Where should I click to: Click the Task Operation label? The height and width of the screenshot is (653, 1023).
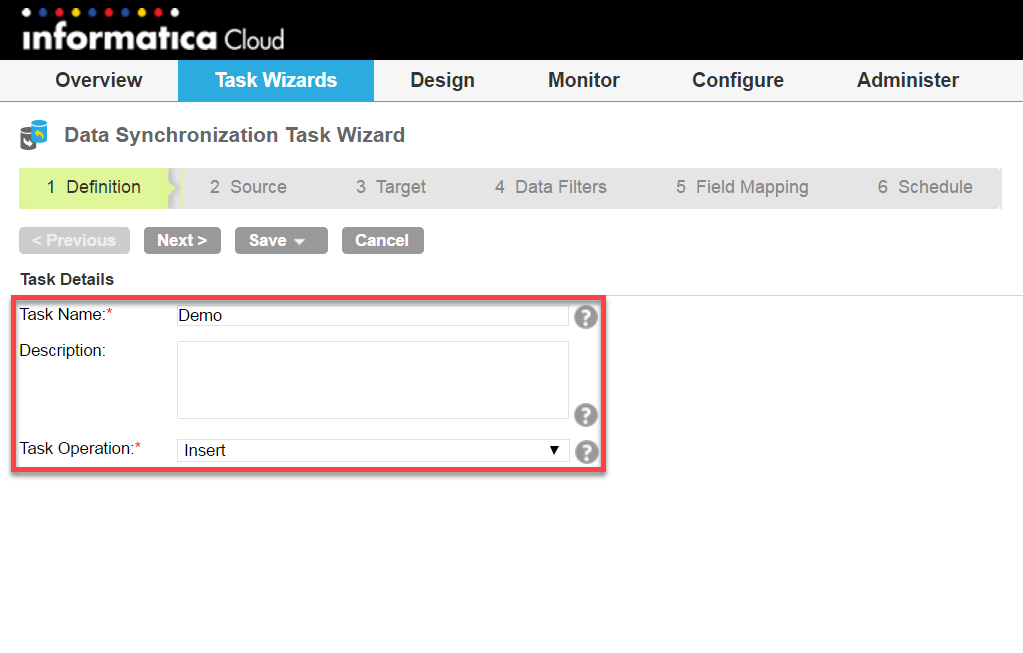[x=80, y=449]
